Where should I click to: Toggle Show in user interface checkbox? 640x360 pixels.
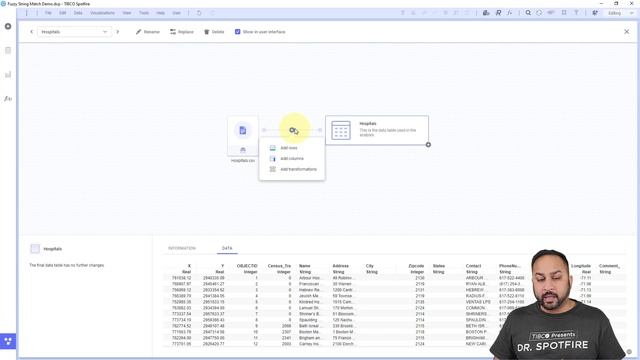[238, 31]
